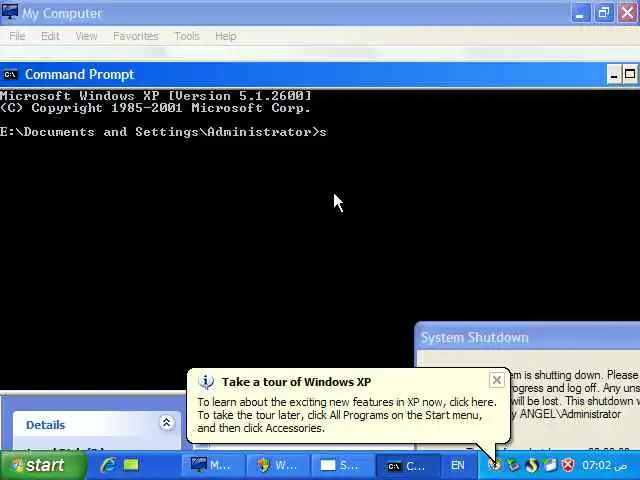Switch to Command Prompt taskbar button
The image size is (640, 480).
pos(407,465)
